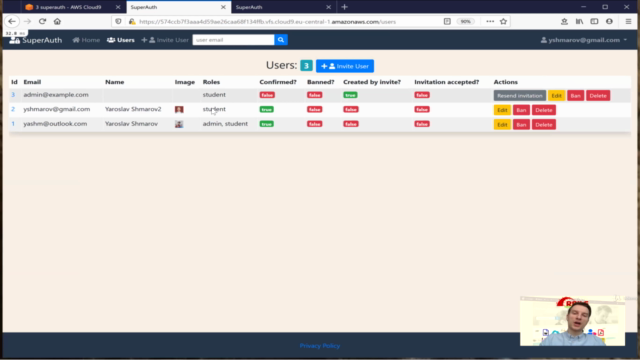Open the Firefox account icon
The height and width of the screenshot is (360, 640).
[609, 21]
